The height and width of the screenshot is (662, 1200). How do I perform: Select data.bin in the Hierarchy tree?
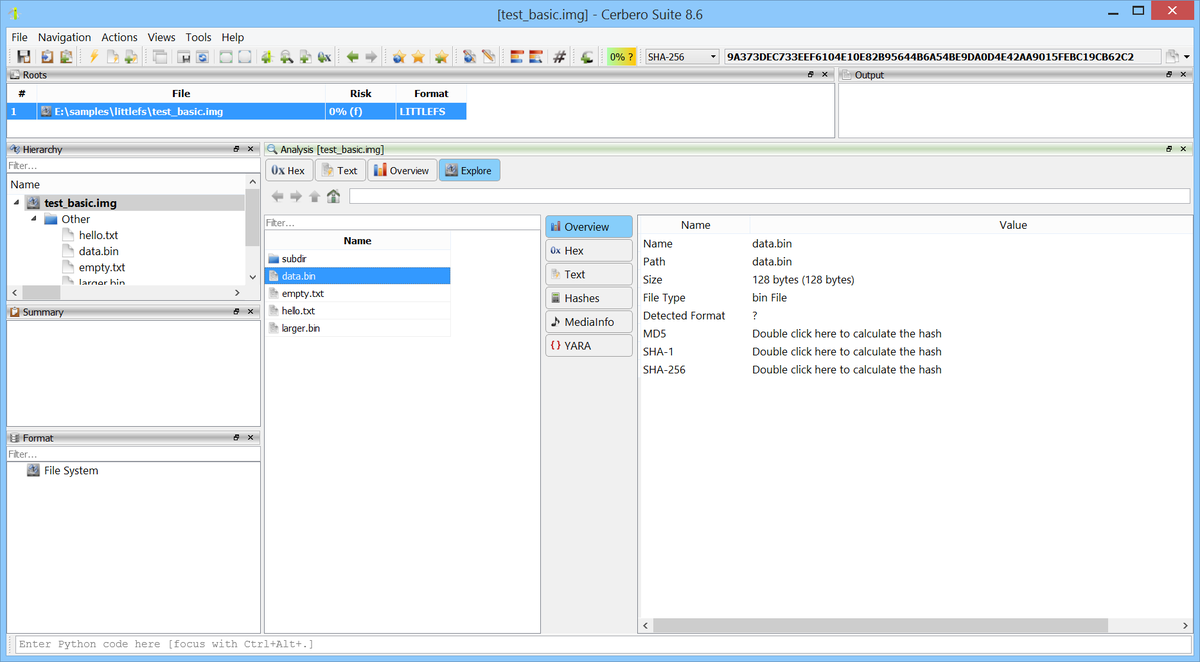(x=98, y=251)
